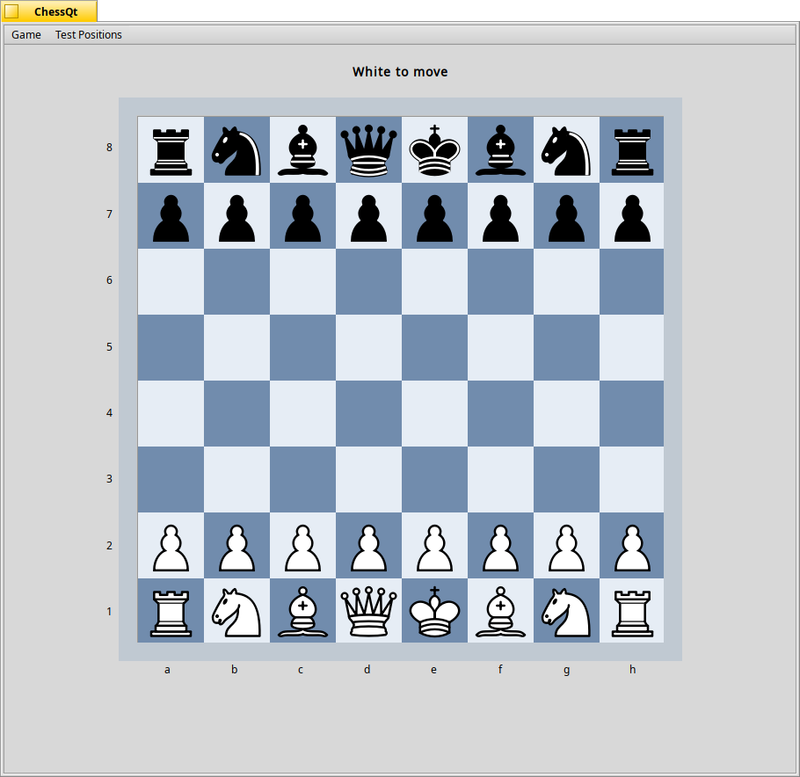Click the empty f4 square
The width and height of the screenshot is (800, 777).
(501, 413)
